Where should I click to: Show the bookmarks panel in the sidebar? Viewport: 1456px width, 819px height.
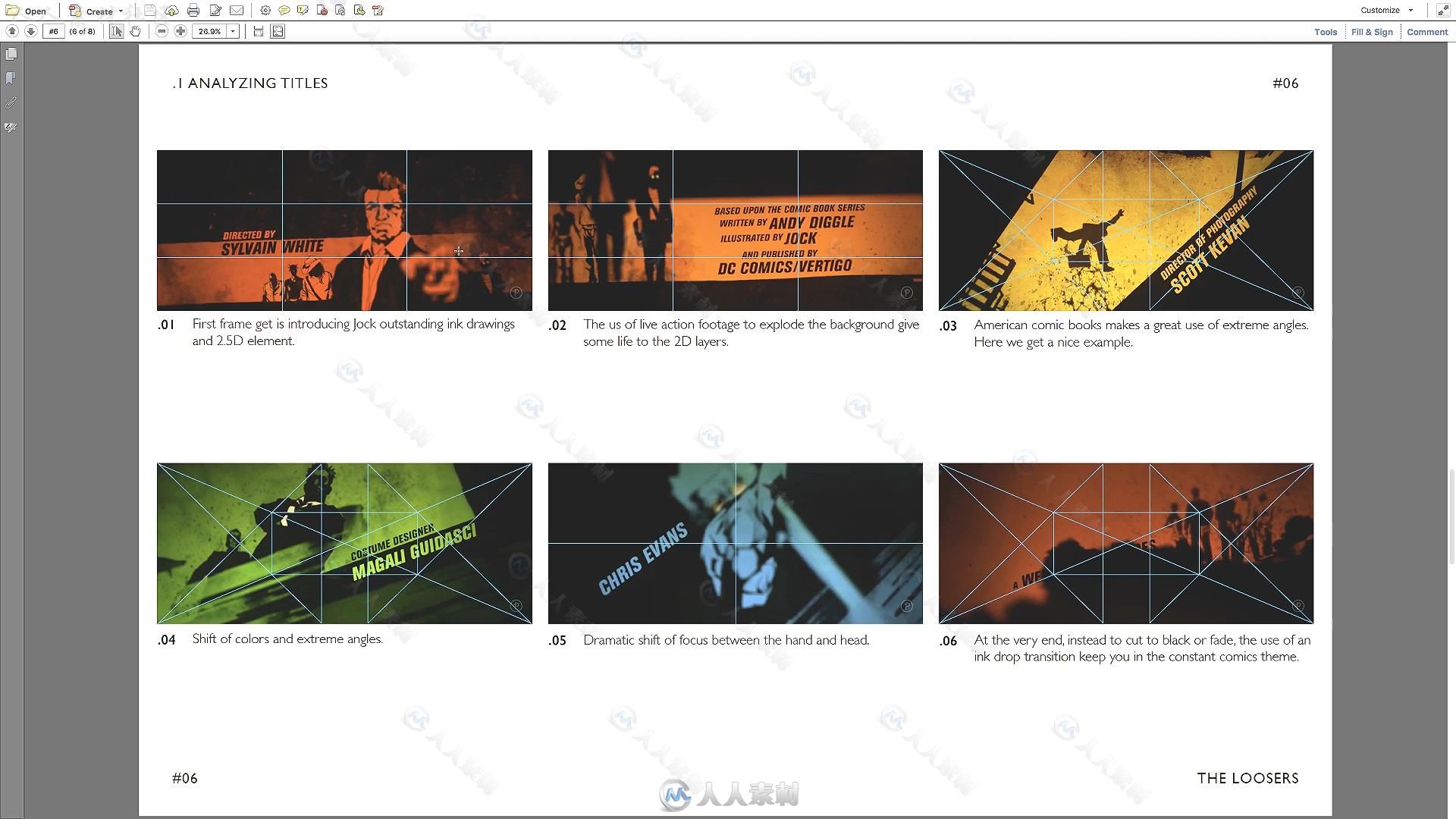(x=11, y=78)
